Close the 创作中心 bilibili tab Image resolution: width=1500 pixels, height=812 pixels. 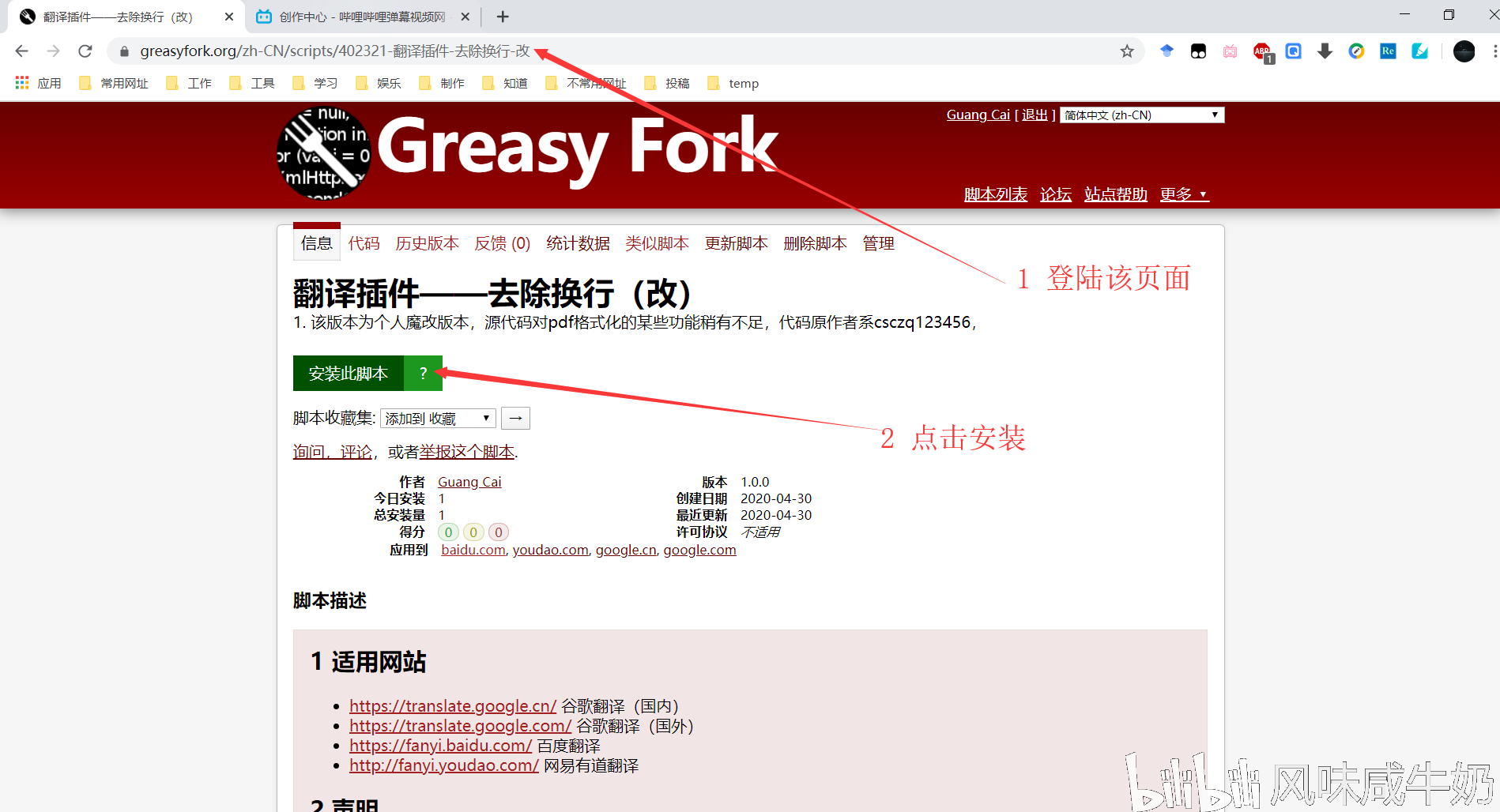[465, 17]
